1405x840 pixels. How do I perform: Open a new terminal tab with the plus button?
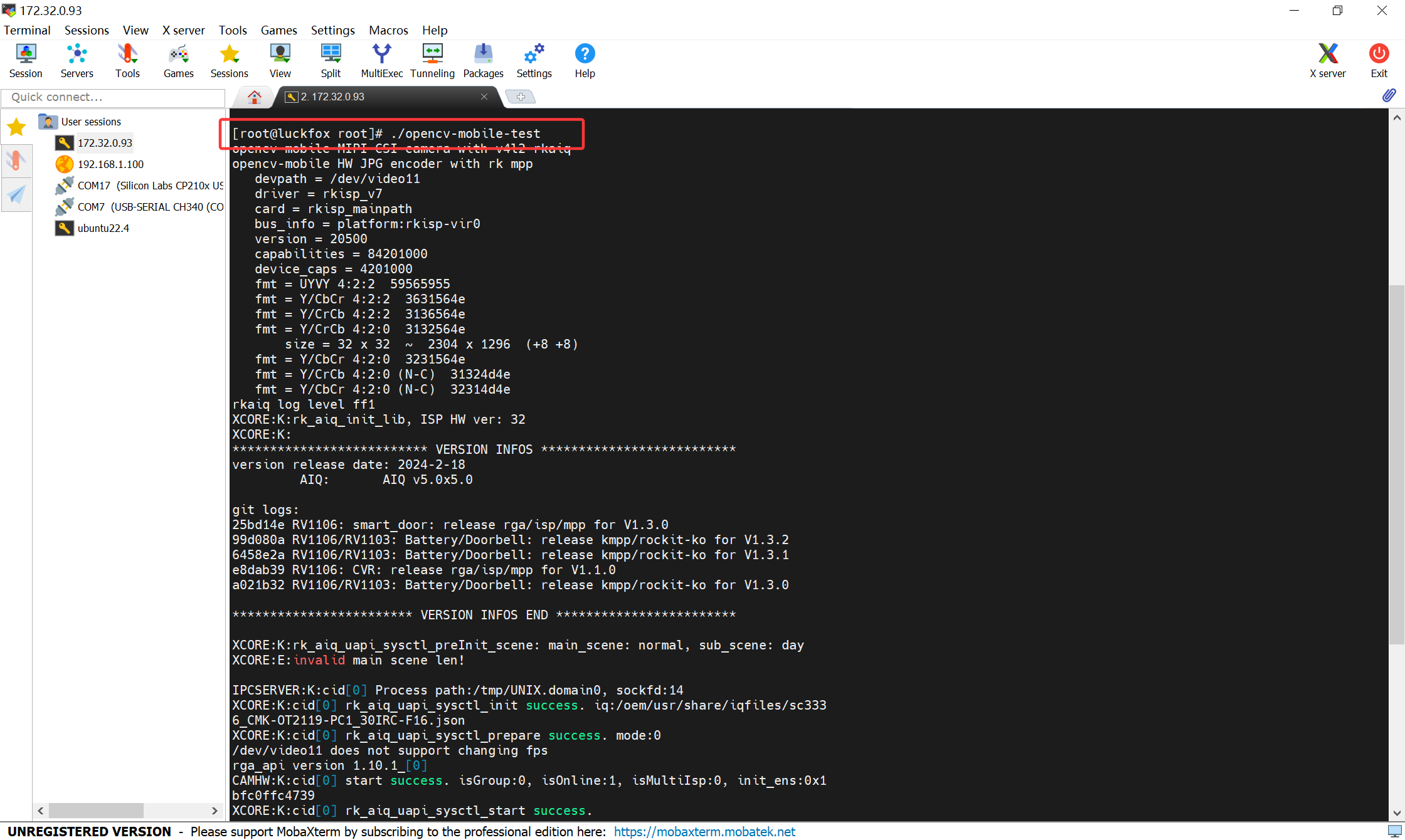click(x=521, y=97)
